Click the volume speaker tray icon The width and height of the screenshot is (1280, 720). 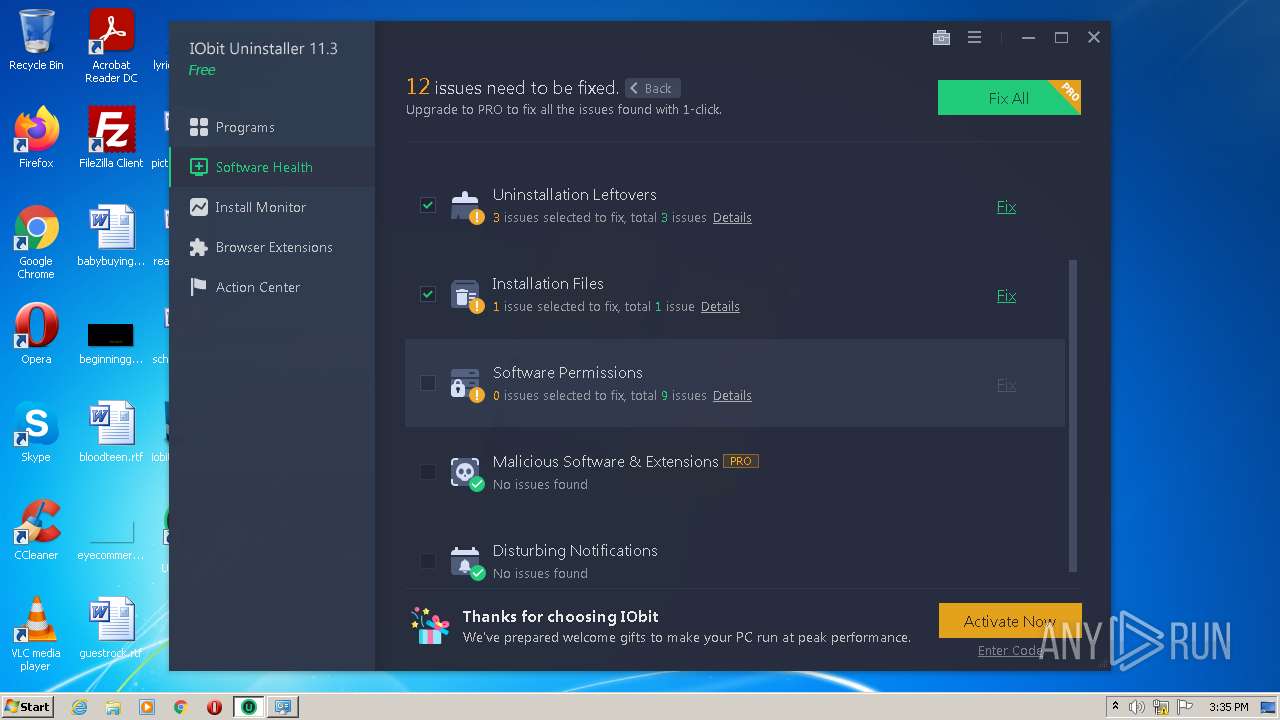pyautogui.click(x=1137, y=707)
